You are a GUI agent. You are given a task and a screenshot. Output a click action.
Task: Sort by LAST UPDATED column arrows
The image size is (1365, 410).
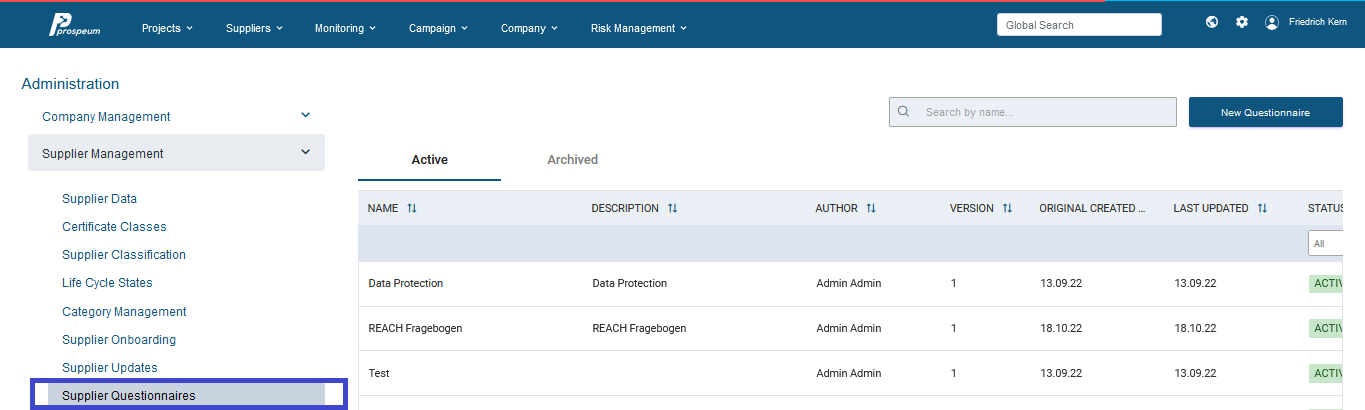click(1262, 208)
